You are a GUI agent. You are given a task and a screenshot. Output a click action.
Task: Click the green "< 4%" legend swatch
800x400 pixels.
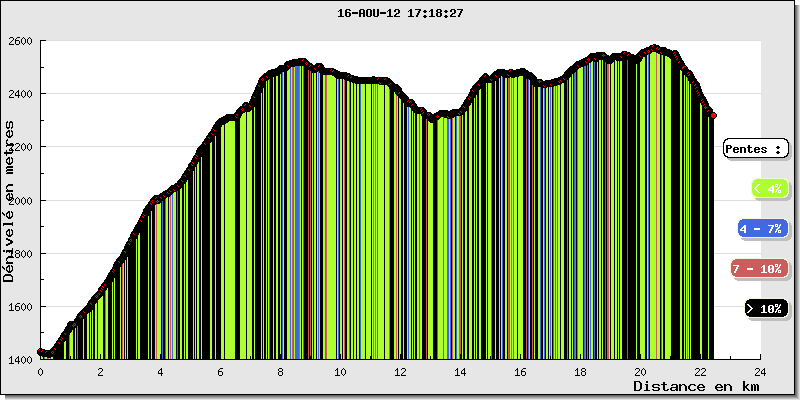tap(767, 188)
